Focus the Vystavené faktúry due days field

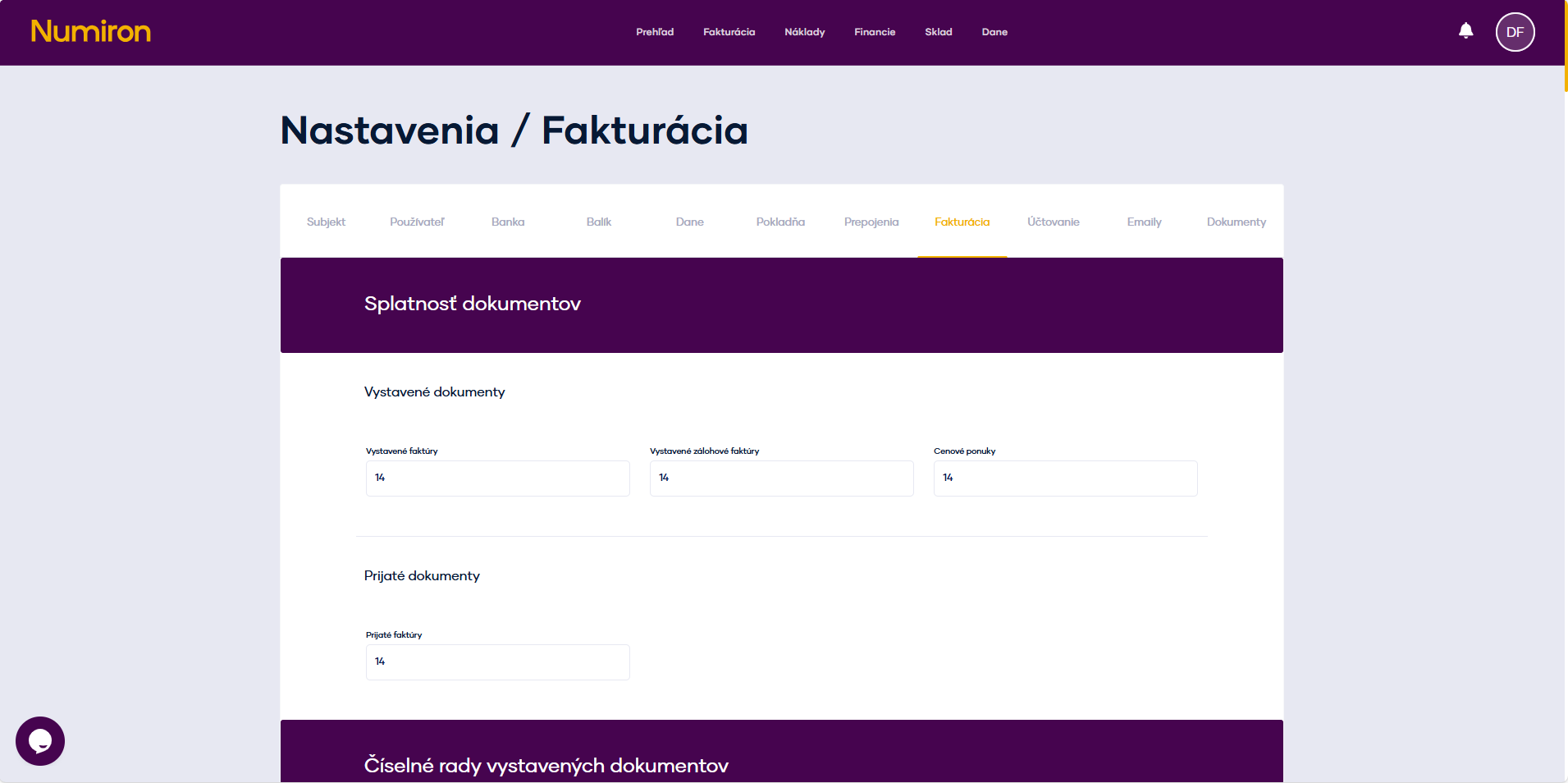click(497, 478)
